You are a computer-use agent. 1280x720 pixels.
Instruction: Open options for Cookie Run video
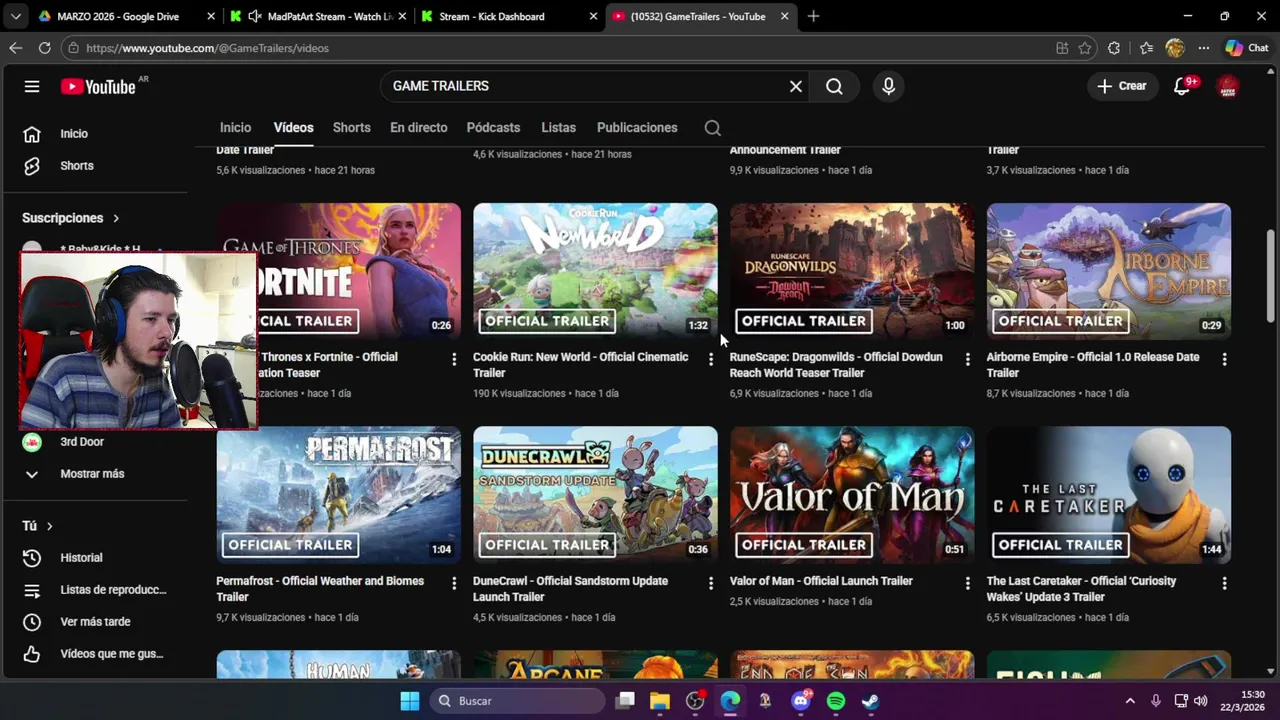pos(711,359)
